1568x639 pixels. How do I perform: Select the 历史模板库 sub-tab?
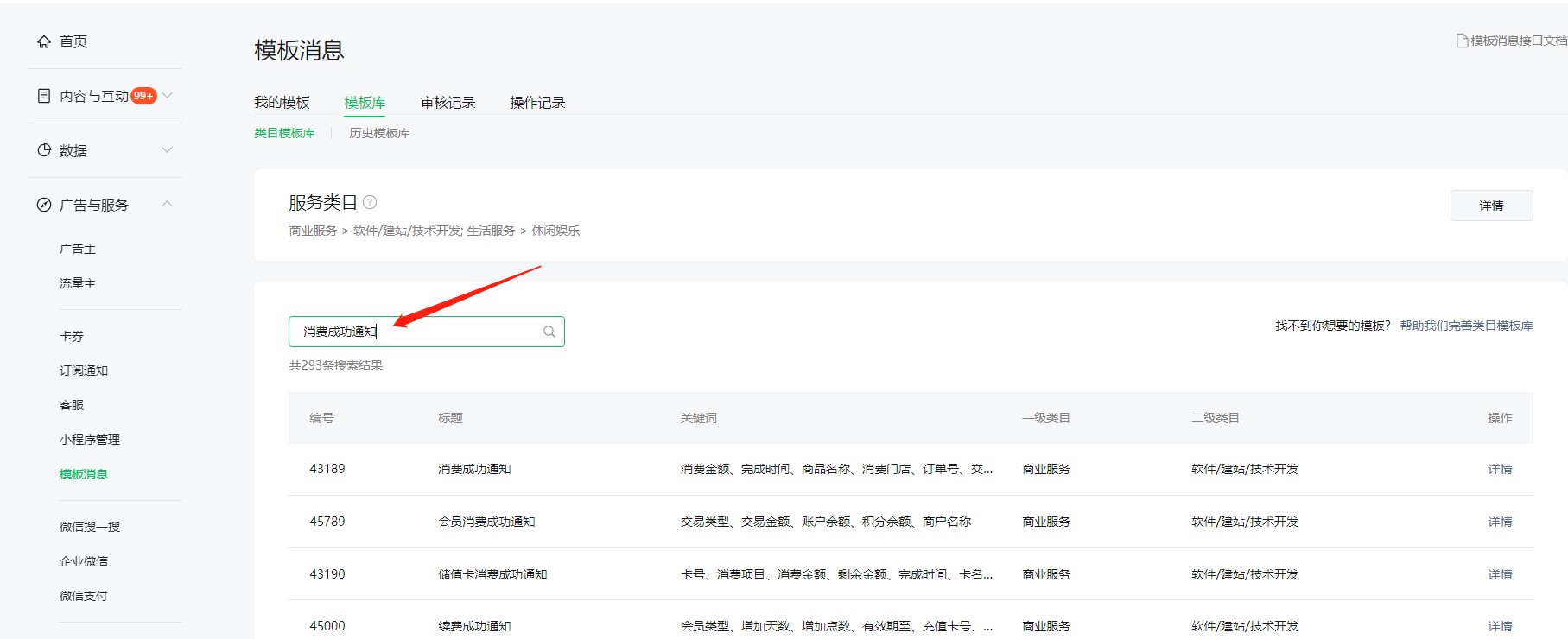pos(379,133)
